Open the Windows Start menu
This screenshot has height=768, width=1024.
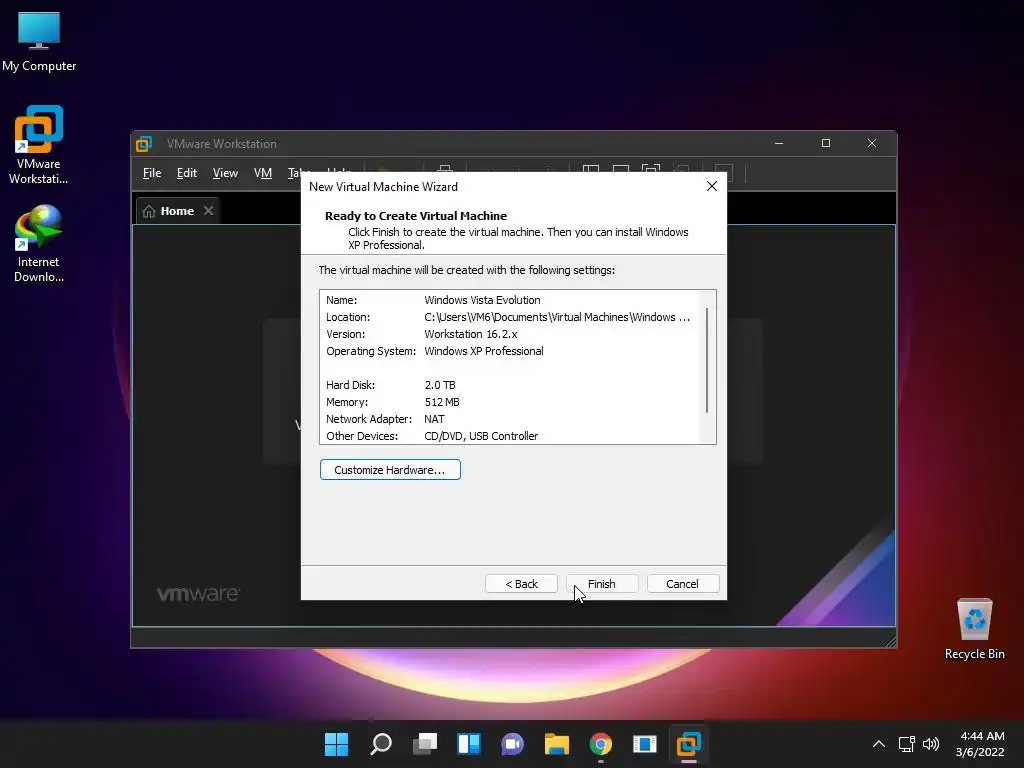[337, 744]
